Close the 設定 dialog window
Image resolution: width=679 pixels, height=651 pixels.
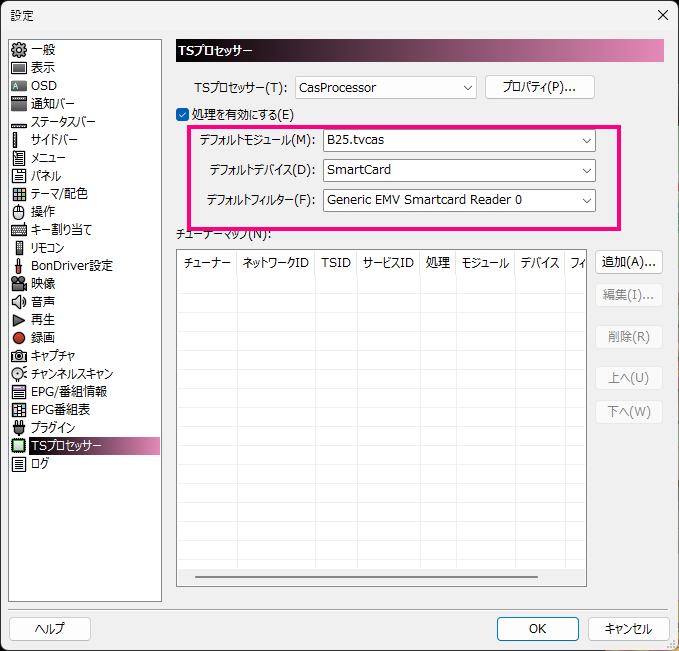pos(663,16)
